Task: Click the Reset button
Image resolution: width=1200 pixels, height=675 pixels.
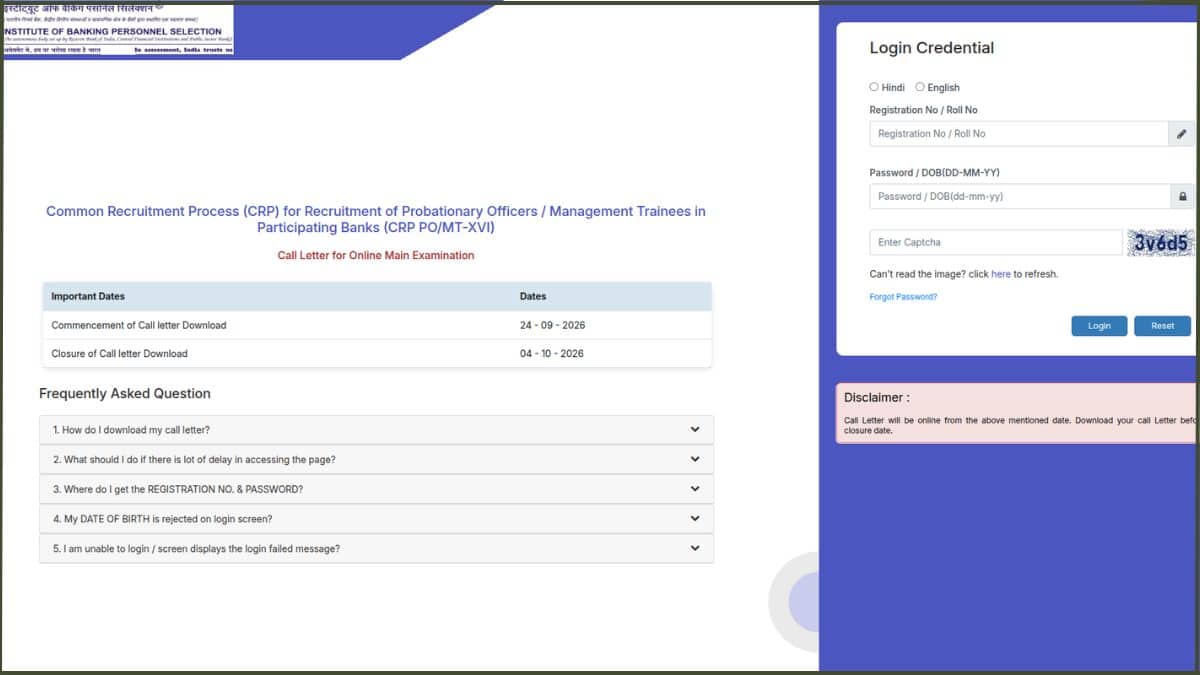Action: coord(1162,326)
